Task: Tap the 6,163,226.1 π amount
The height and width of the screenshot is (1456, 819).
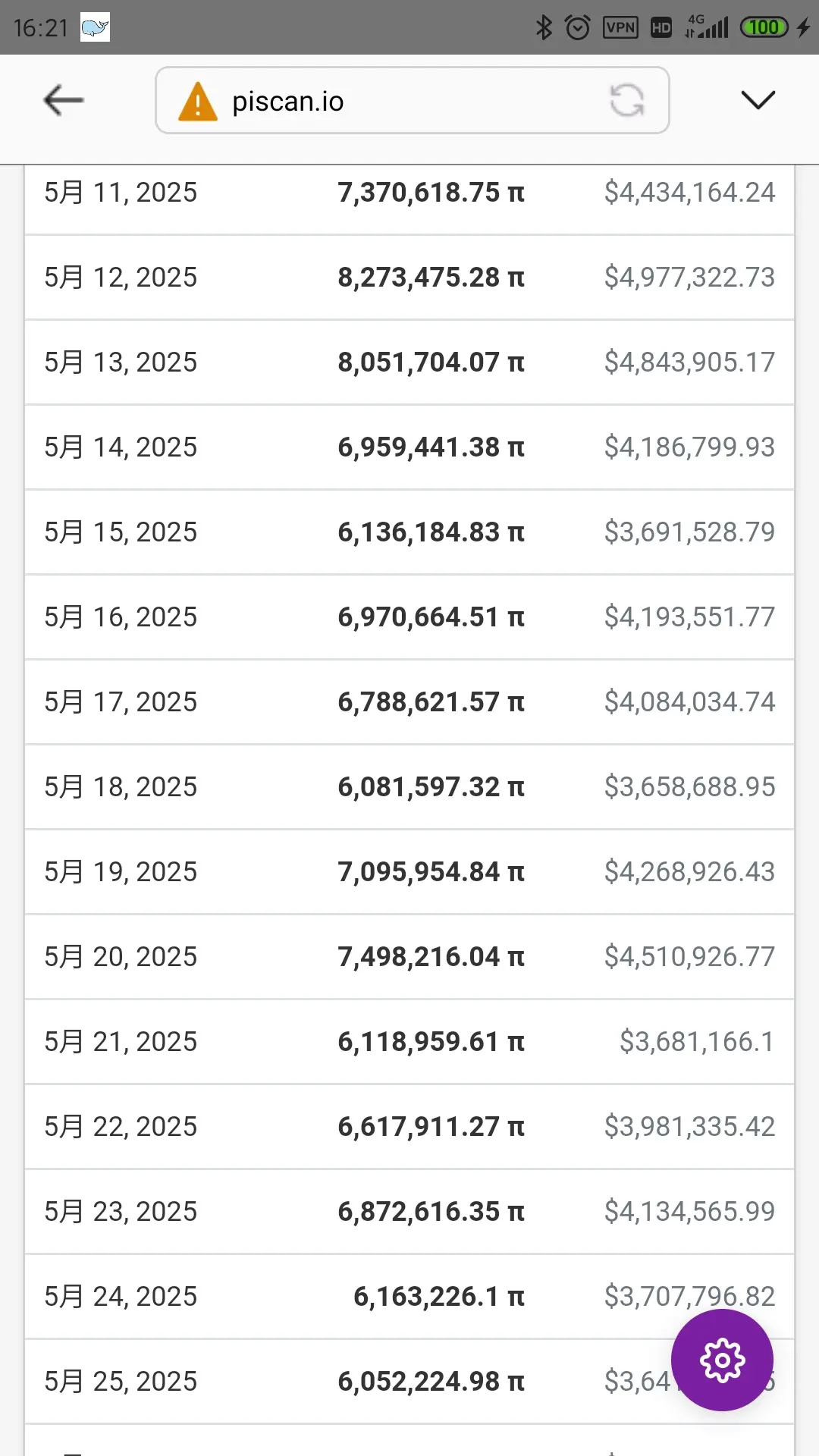Action: (x=439, y=1297)
